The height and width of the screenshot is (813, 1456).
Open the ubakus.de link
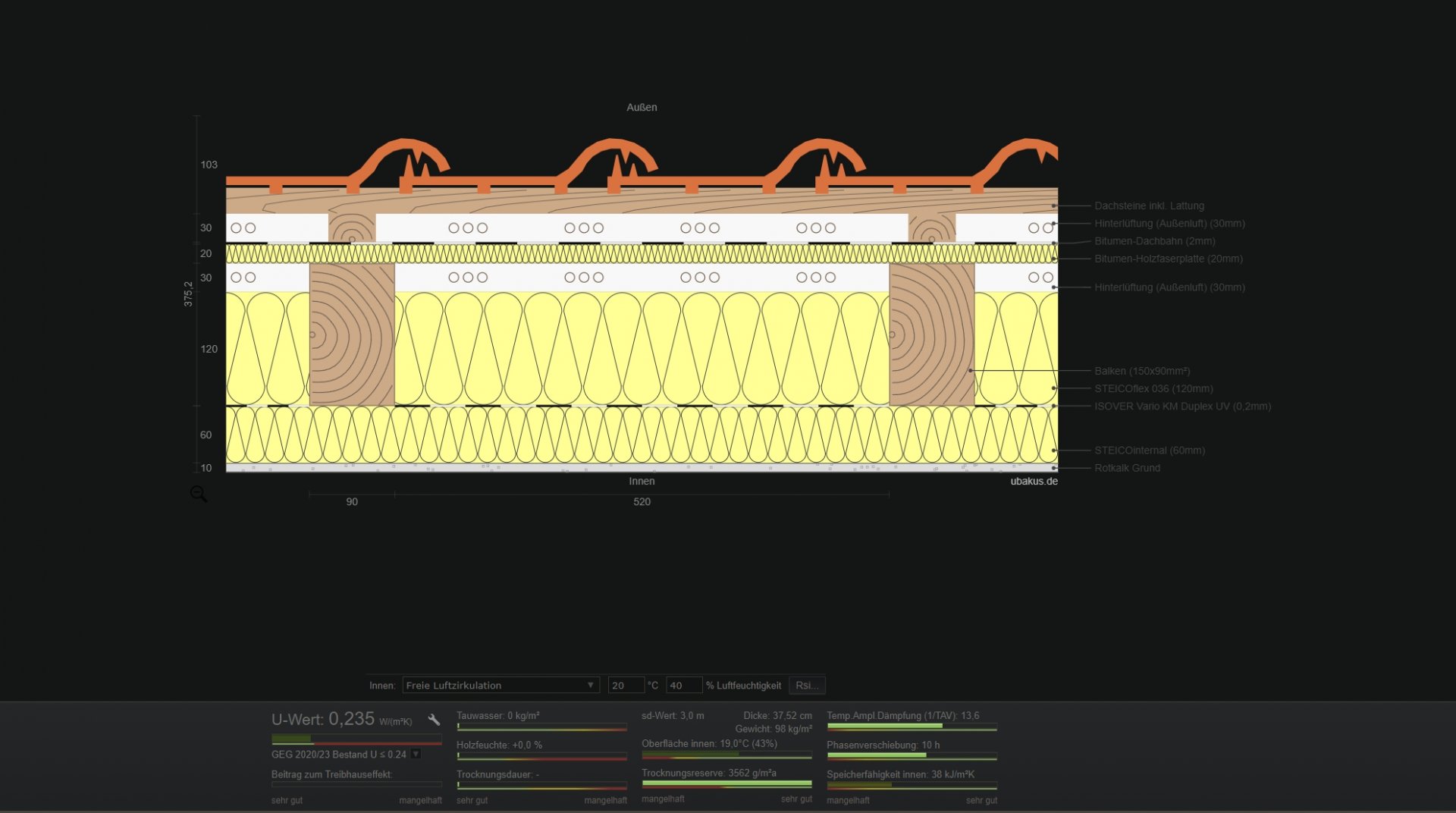tap(1033, 482)
